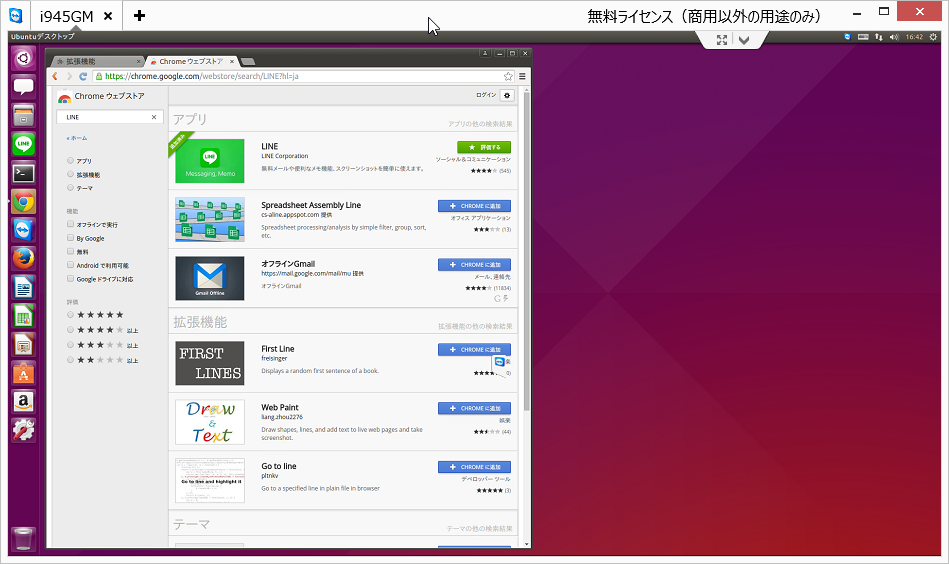Image resolution: width=949 pixels, height=564 pixels.
Task: Click the TeamViewer tray indicator in Ubuntu panel
Action: click(x=847, y=37)
